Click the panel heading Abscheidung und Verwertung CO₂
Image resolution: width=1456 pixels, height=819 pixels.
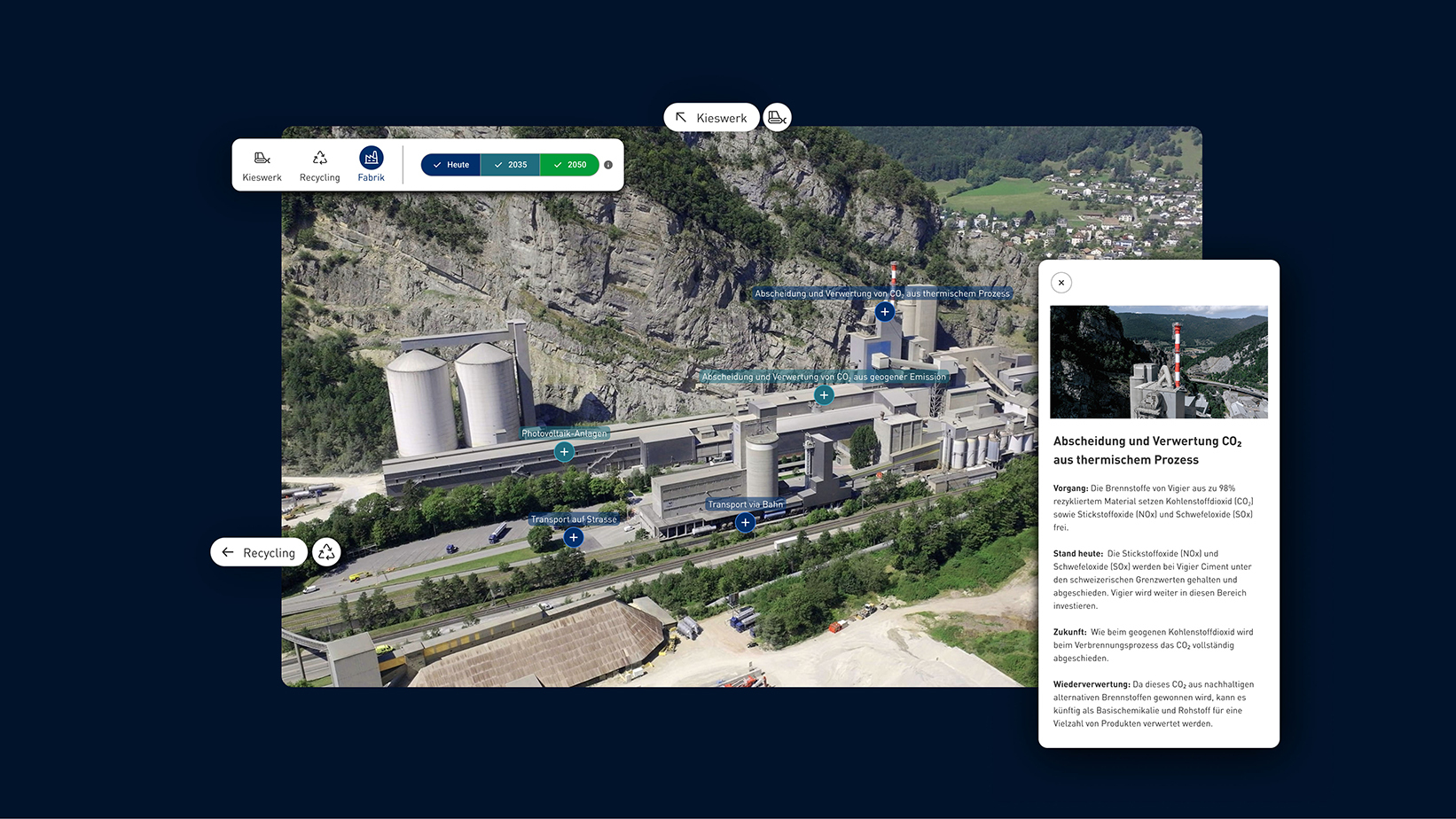[x=1147, y=450]
